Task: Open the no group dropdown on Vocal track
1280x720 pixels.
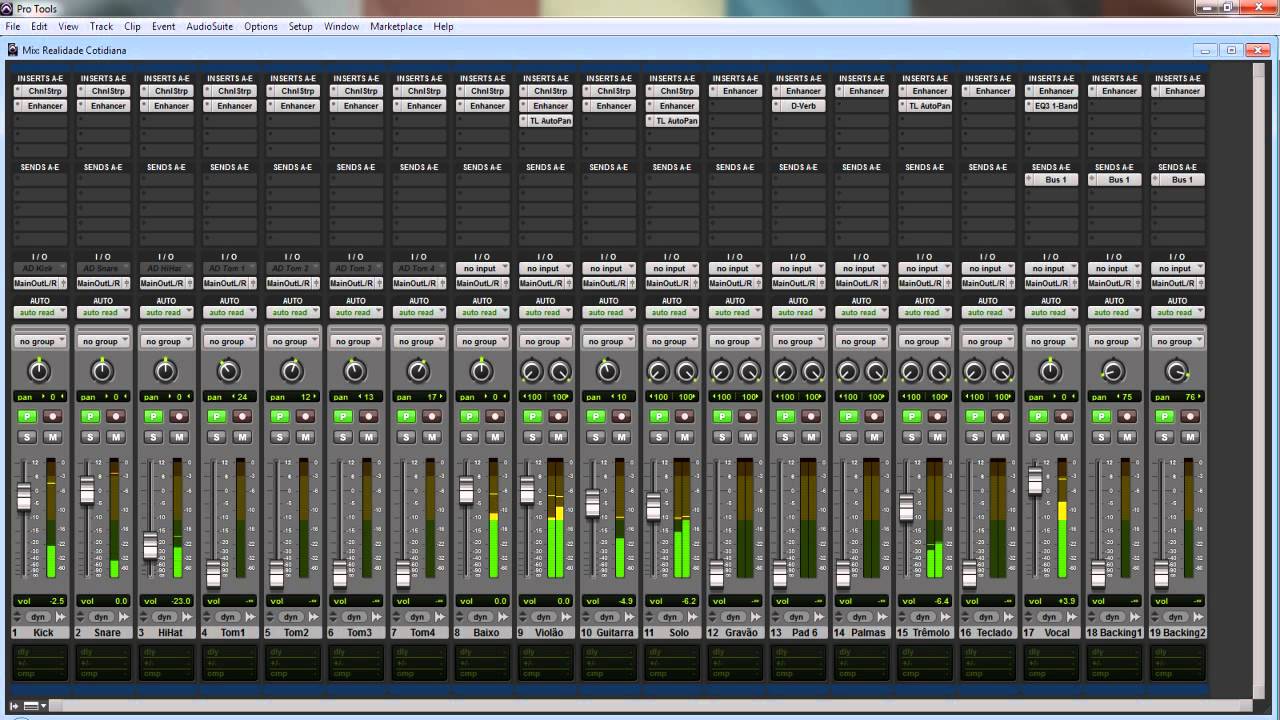Action: click(1049, 341)
